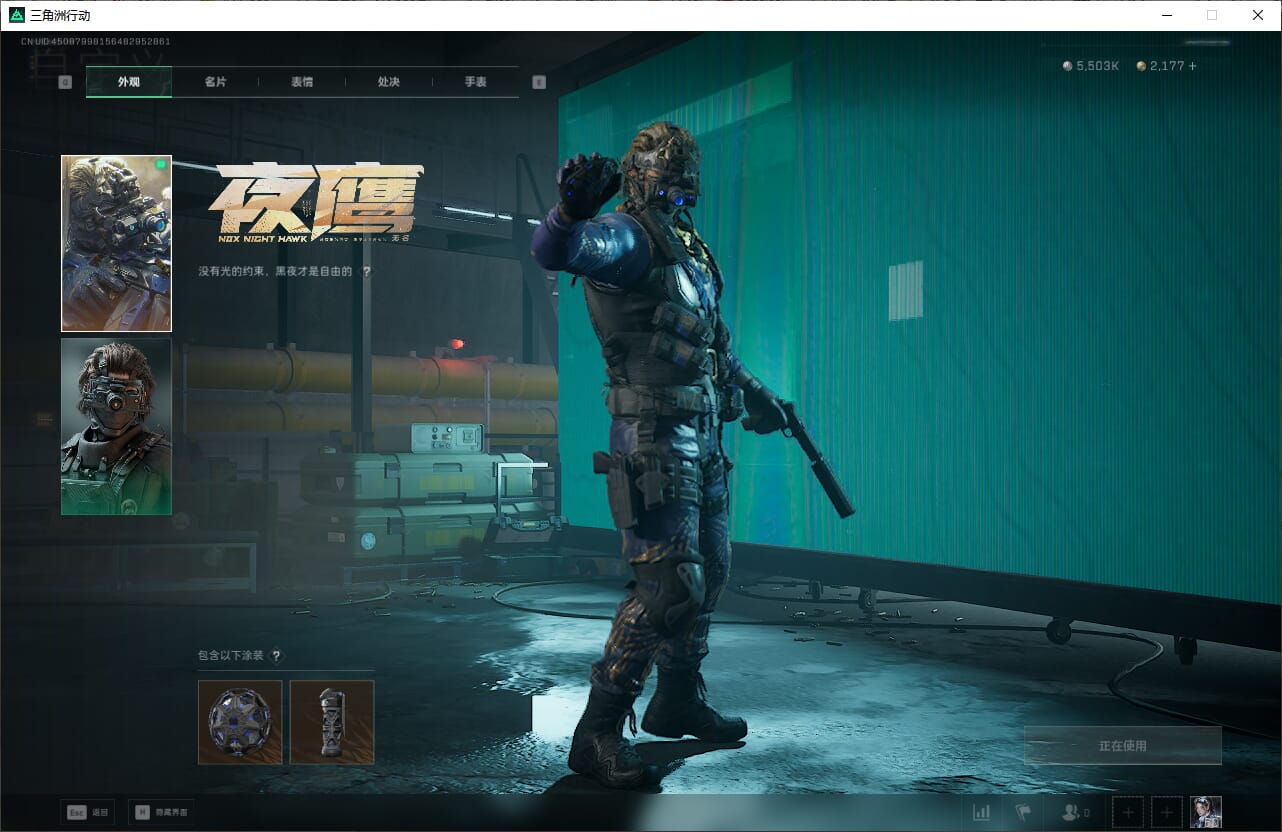Click the 没有光的约束，黑夜才是自由的 description text
This screenshot has width=1282, height=832.
(276, 271)
